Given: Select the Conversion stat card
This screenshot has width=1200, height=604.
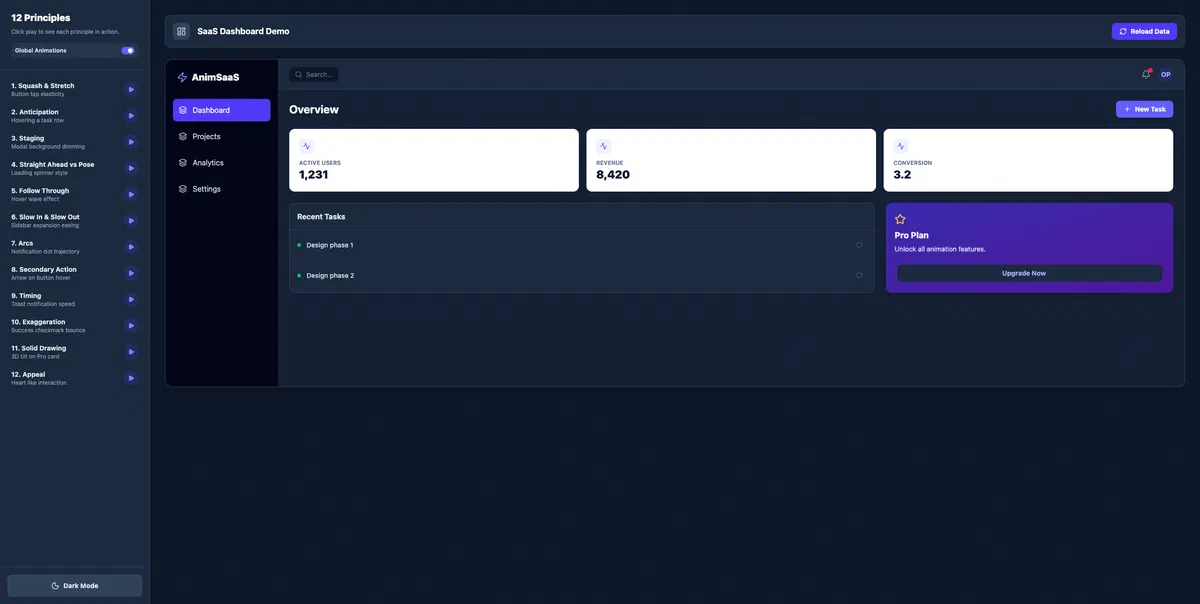Looking at the screenshot, I should pos(1028,160).
